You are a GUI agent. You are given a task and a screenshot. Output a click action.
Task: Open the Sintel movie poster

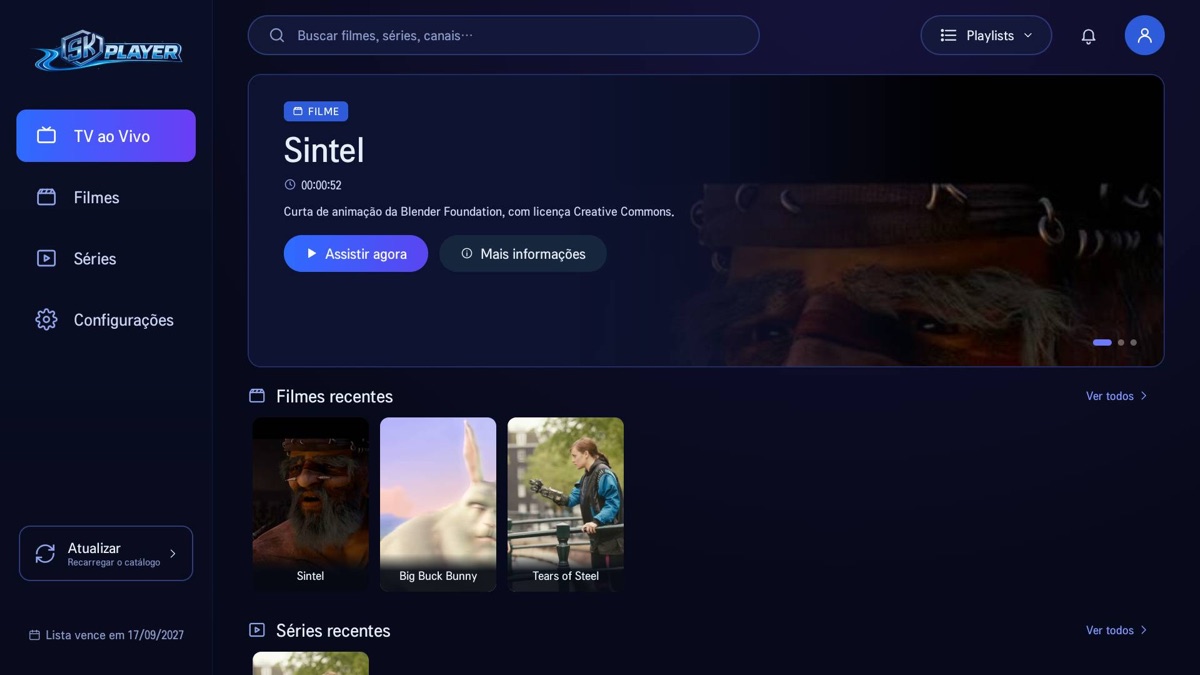tap(311, 504)
